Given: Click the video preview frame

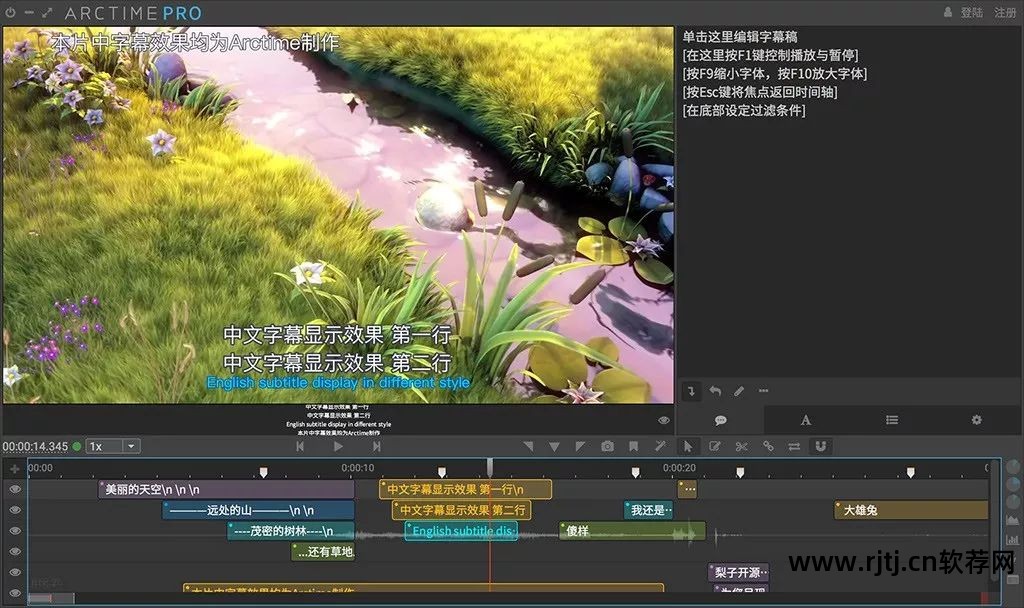Looking at the screenshot, I should 338,215.
